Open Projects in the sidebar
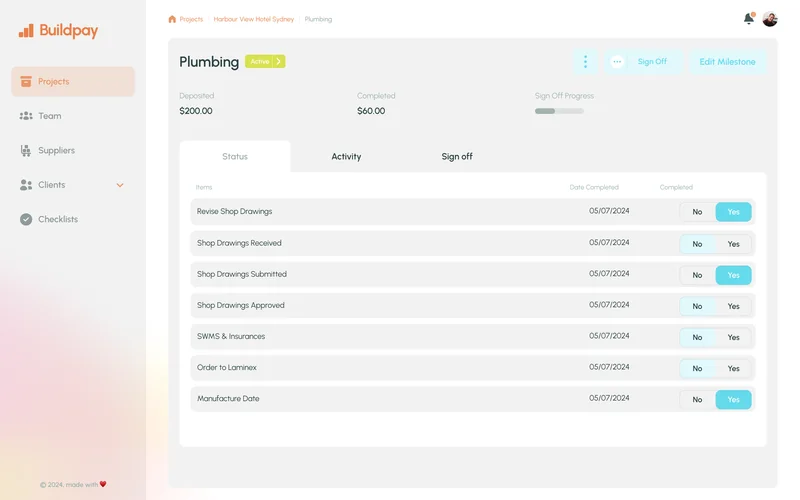The height and width of the screenshot is (500, 800). point(73,81)
